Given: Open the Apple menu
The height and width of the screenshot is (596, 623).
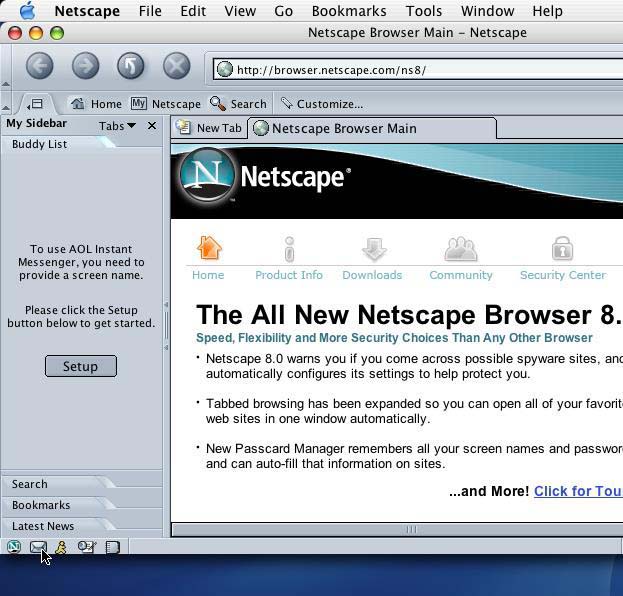Looking at the screenshot, I should click(x=27, y=11).
